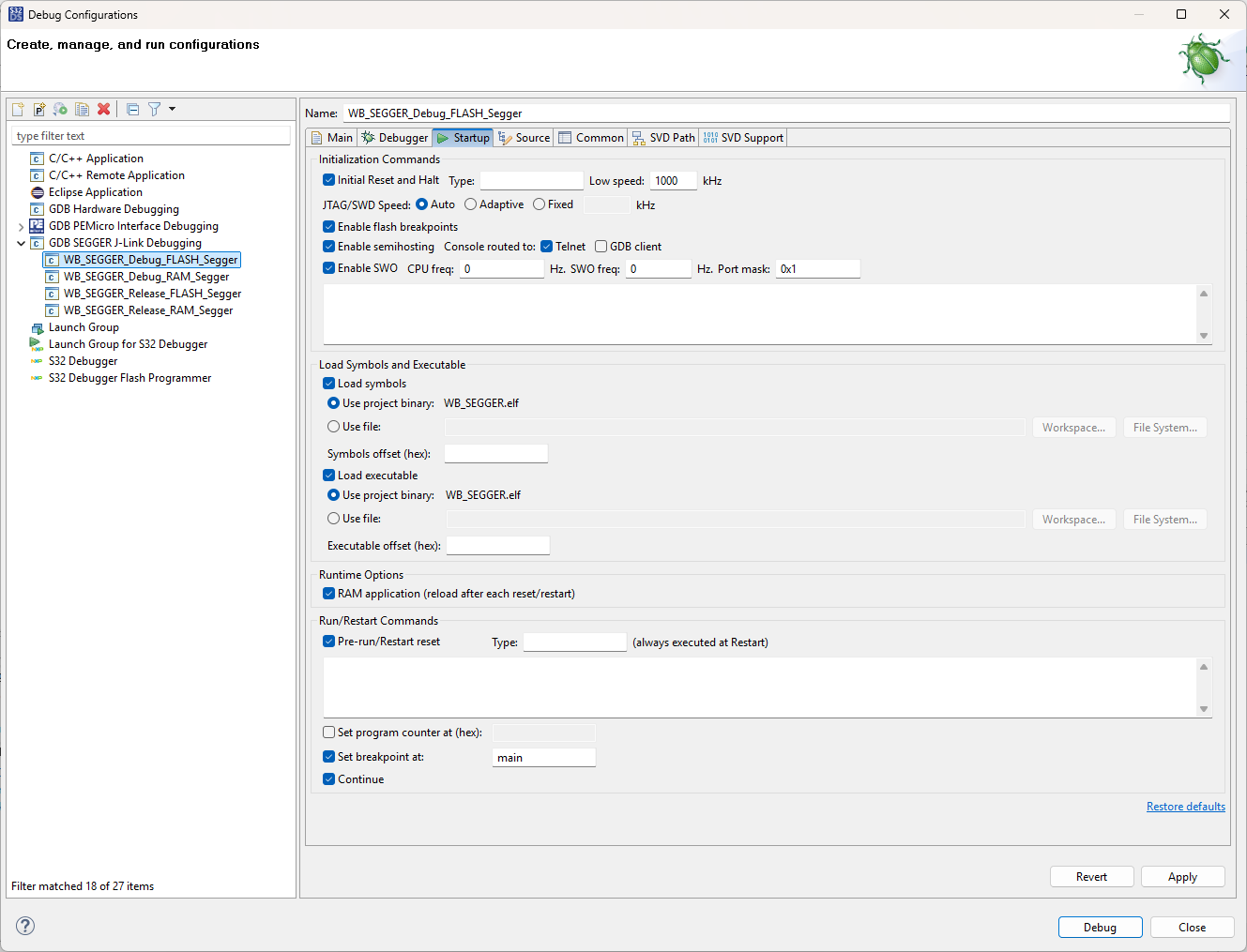Select Use file for symbols
Viewport: 1247px width, 952px height.
333,427
